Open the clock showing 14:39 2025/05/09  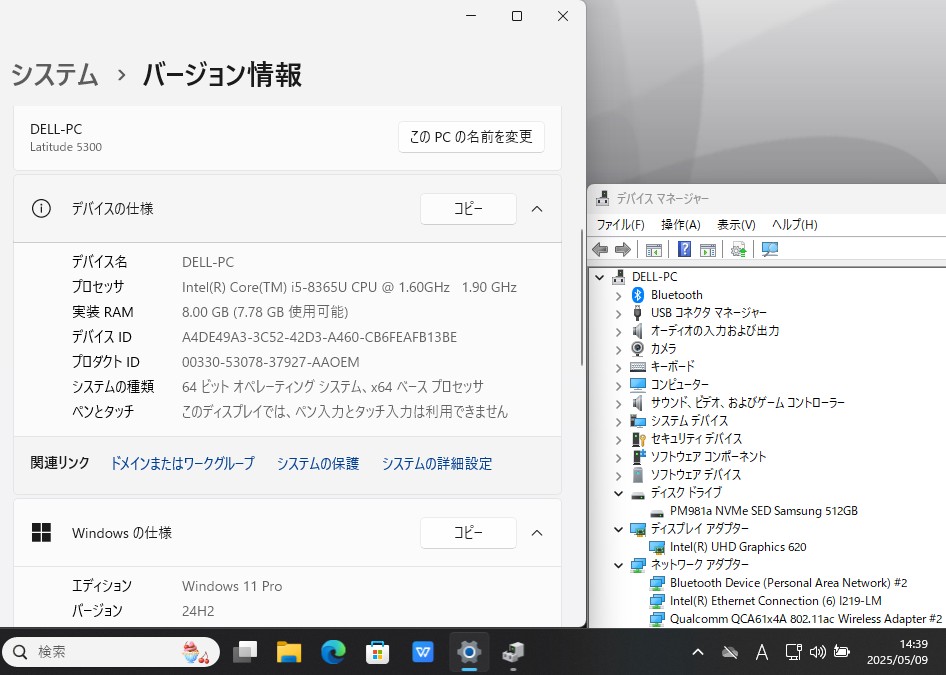(897, 651)
